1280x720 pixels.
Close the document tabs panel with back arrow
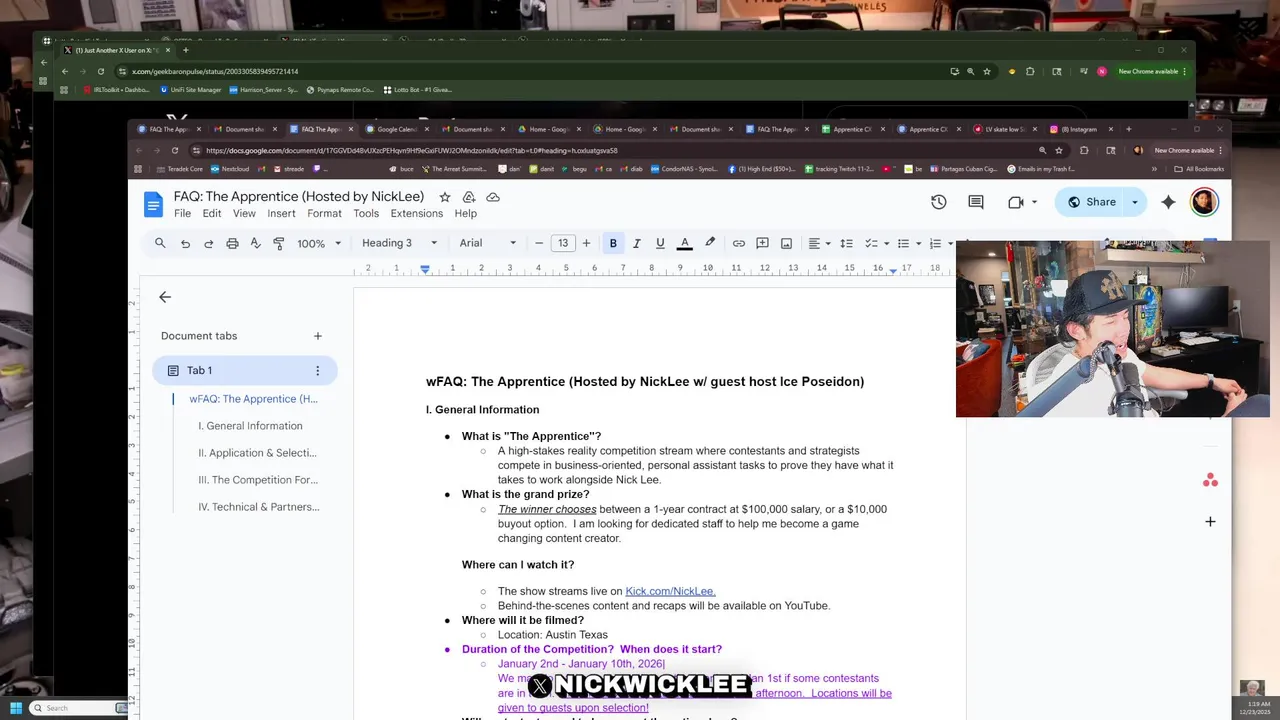pos(165,297)
